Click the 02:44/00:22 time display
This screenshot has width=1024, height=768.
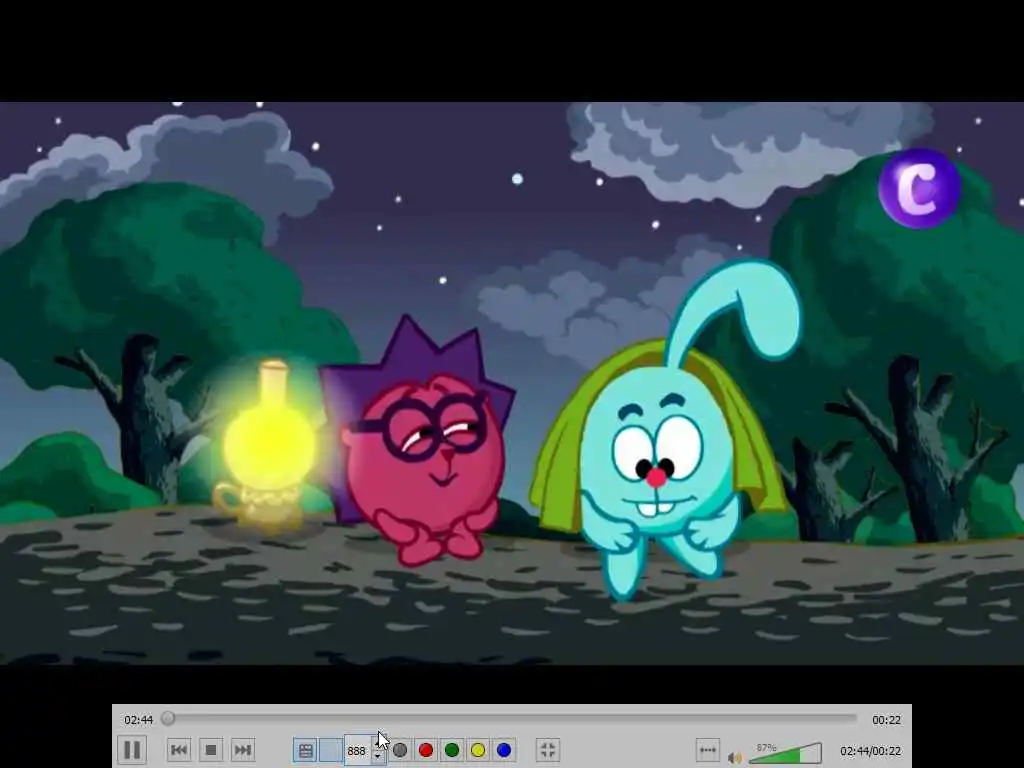point(871,751)
